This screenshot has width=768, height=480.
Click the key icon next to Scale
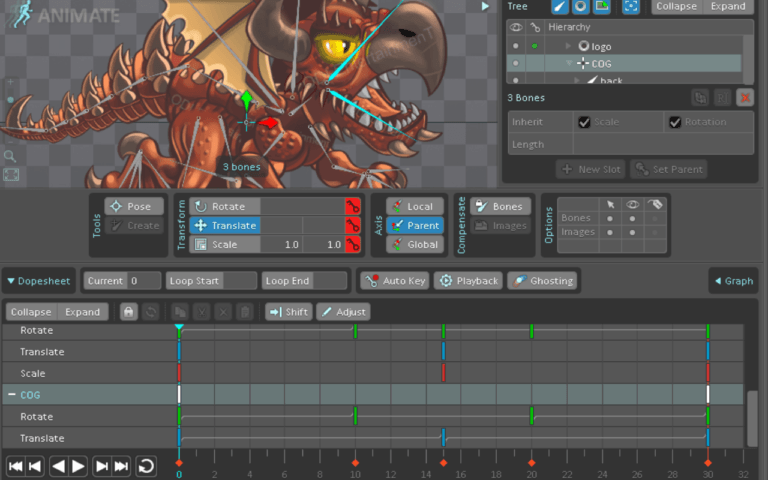click(352, 245)
